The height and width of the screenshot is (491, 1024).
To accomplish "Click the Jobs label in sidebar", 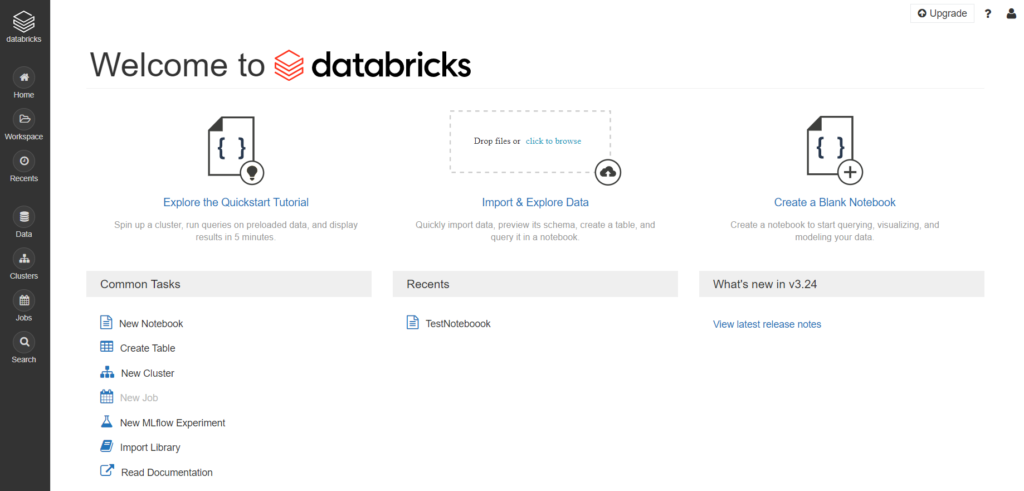I will click(24, 318).
